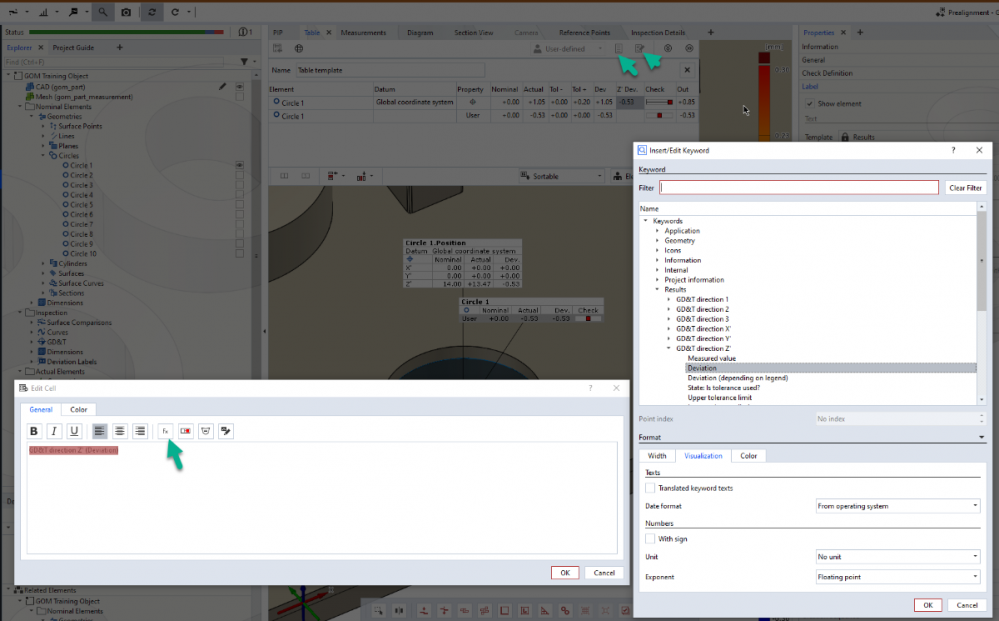
Task: Open the Unit dropdown
Action: pos(898,557)
